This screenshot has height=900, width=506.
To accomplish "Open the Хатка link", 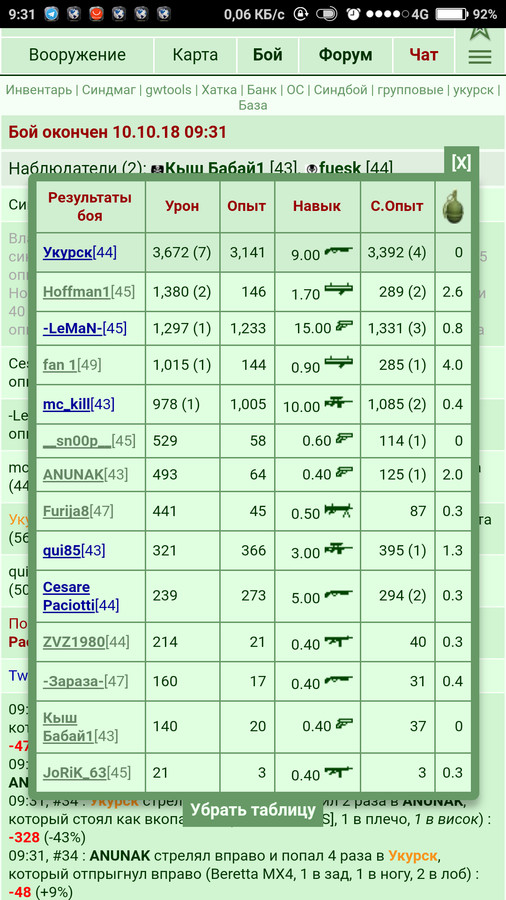I will (219, 90).
